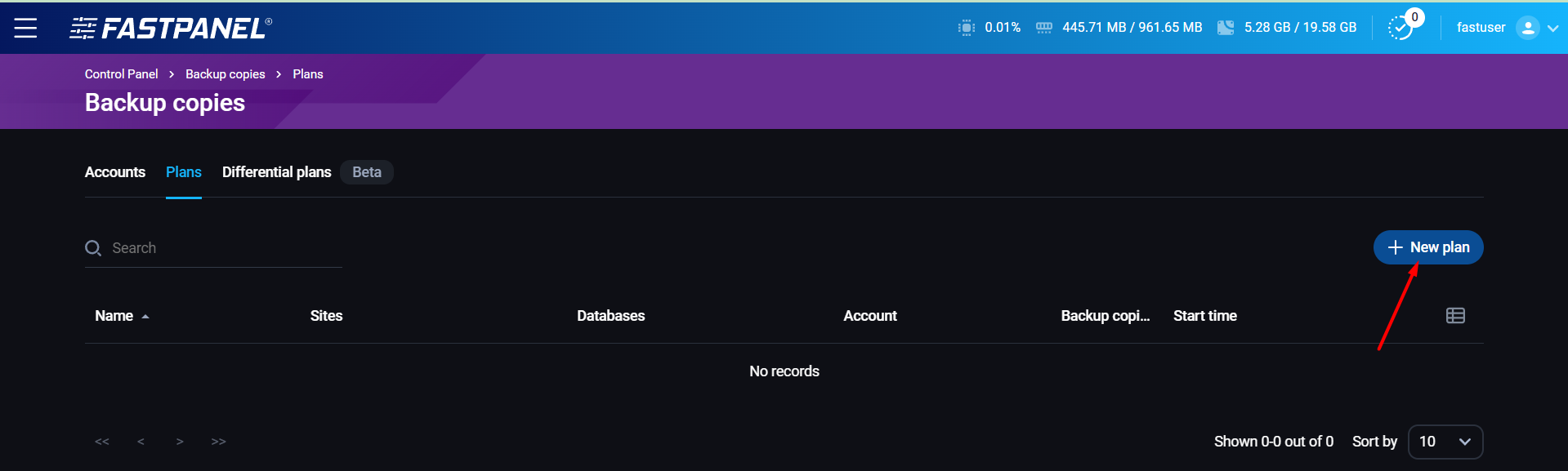
Task: Sort the table by Name column
Action: (x=114, y=316)
